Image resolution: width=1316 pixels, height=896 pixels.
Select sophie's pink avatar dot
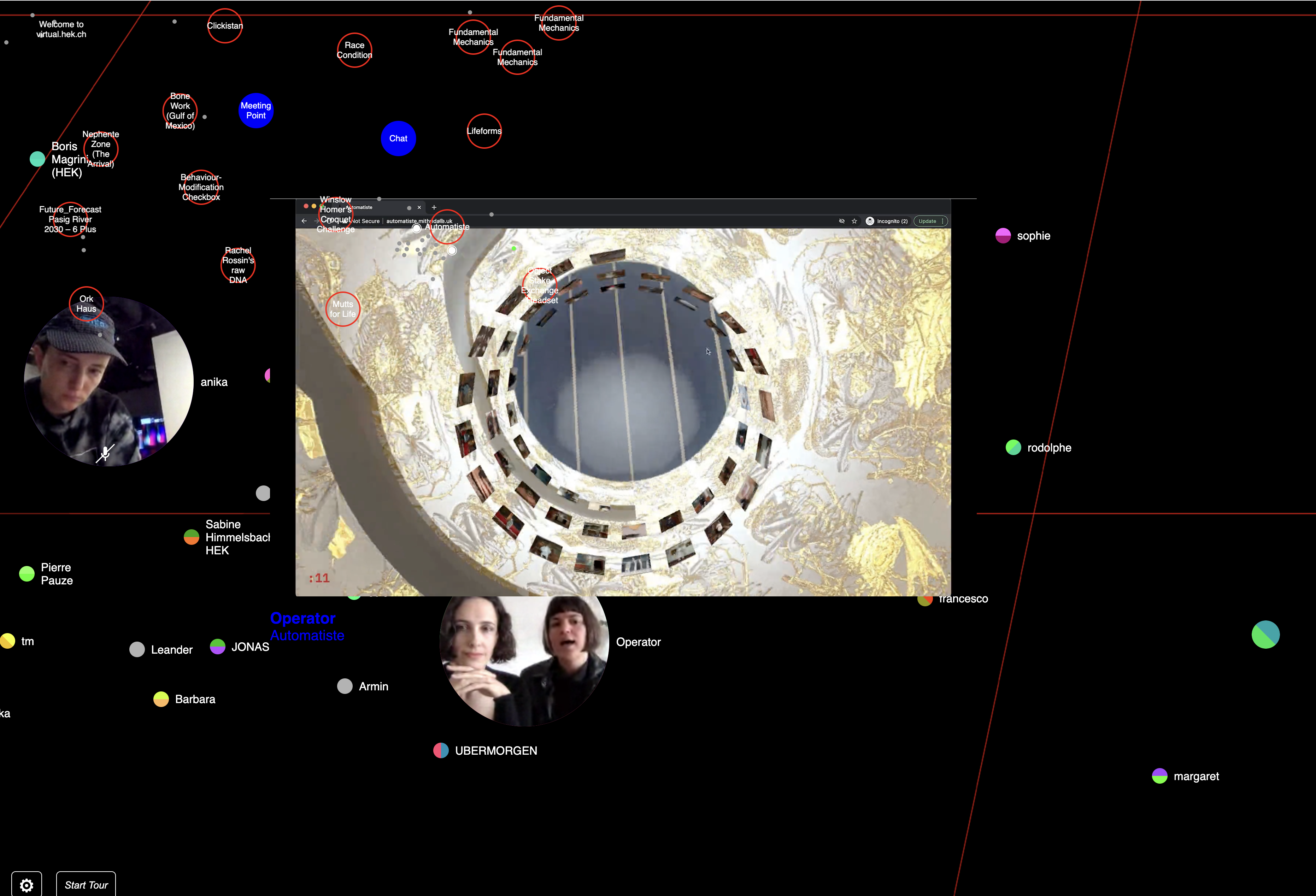coord(1003,235)
